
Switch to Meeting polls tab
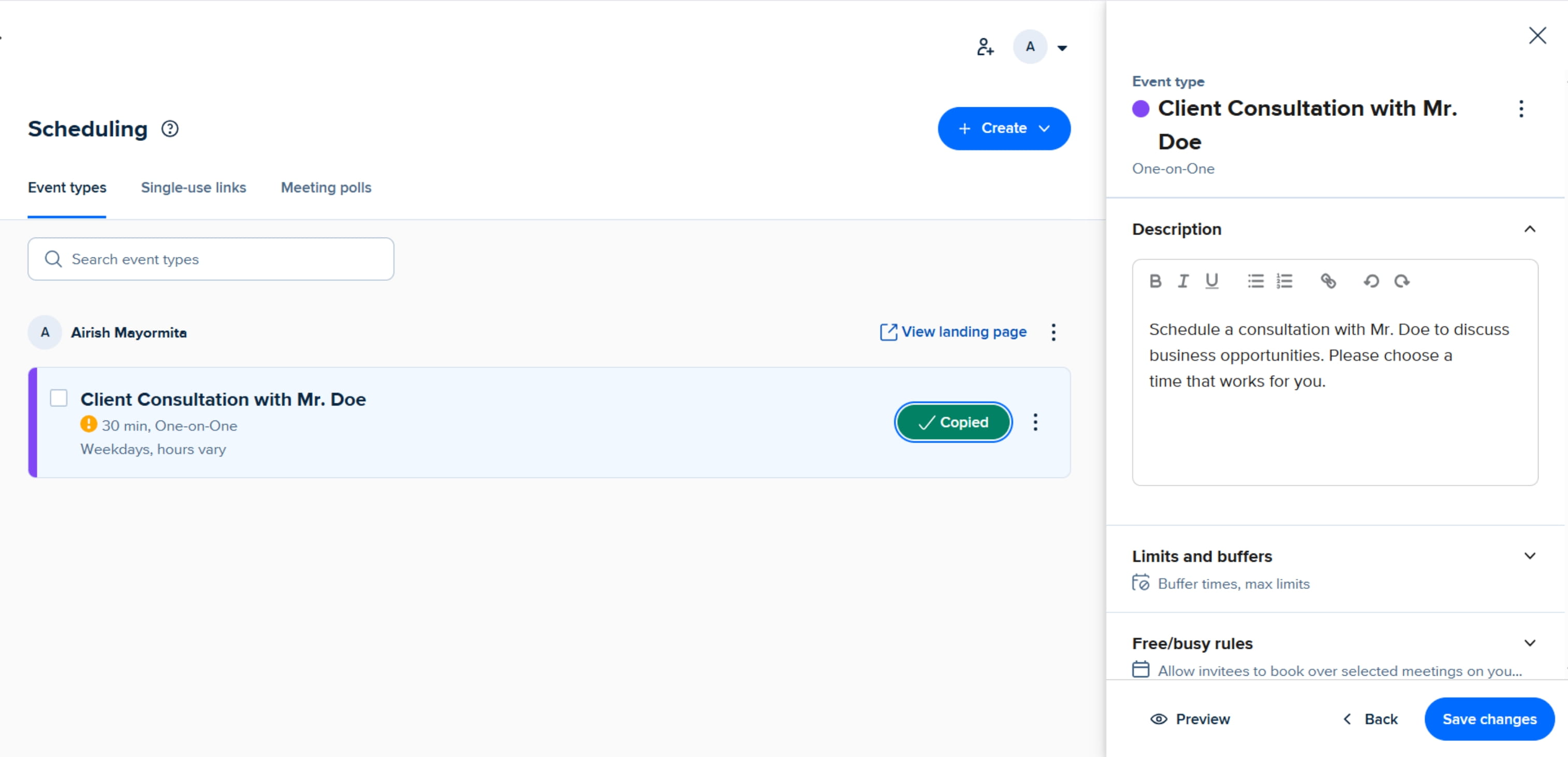(326, 187)
